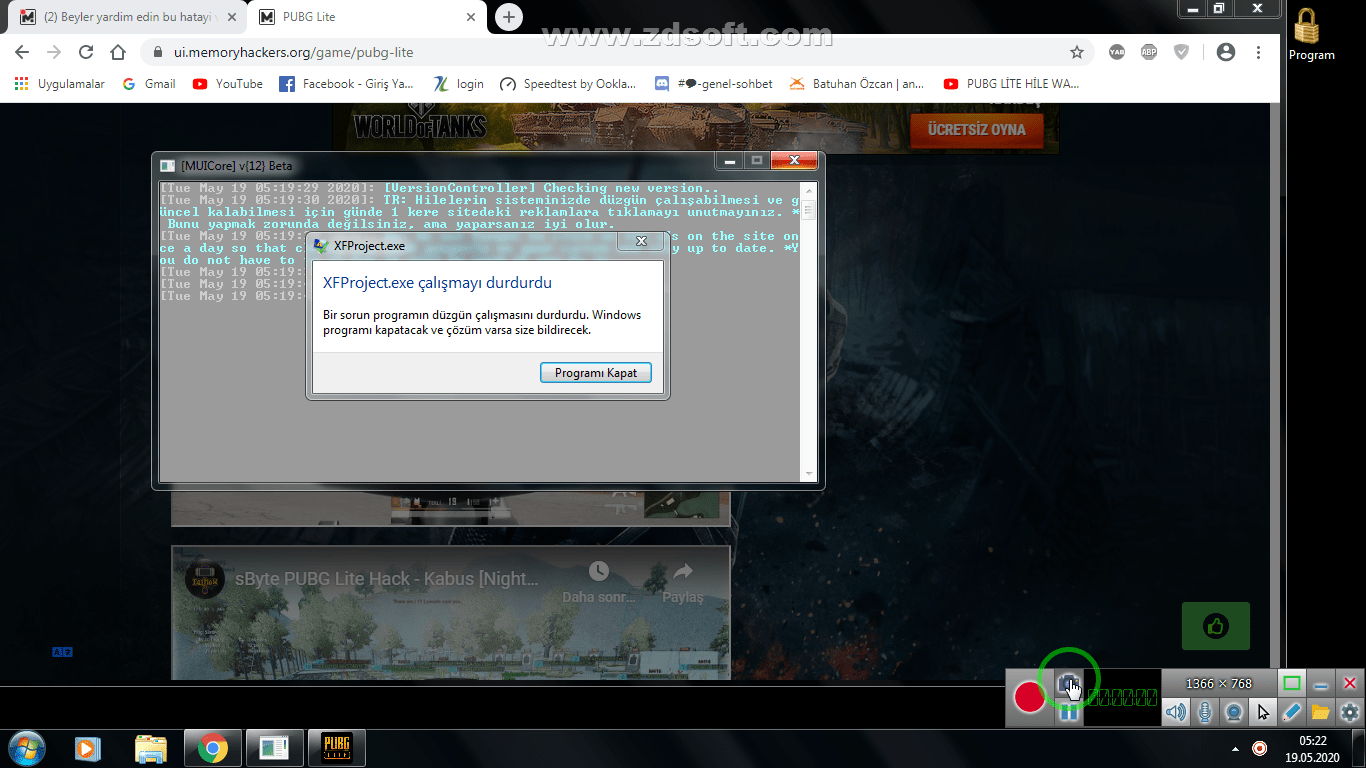Open the video channel avatar
This screenshot has width=1366, height=768.
click(204, 581)
